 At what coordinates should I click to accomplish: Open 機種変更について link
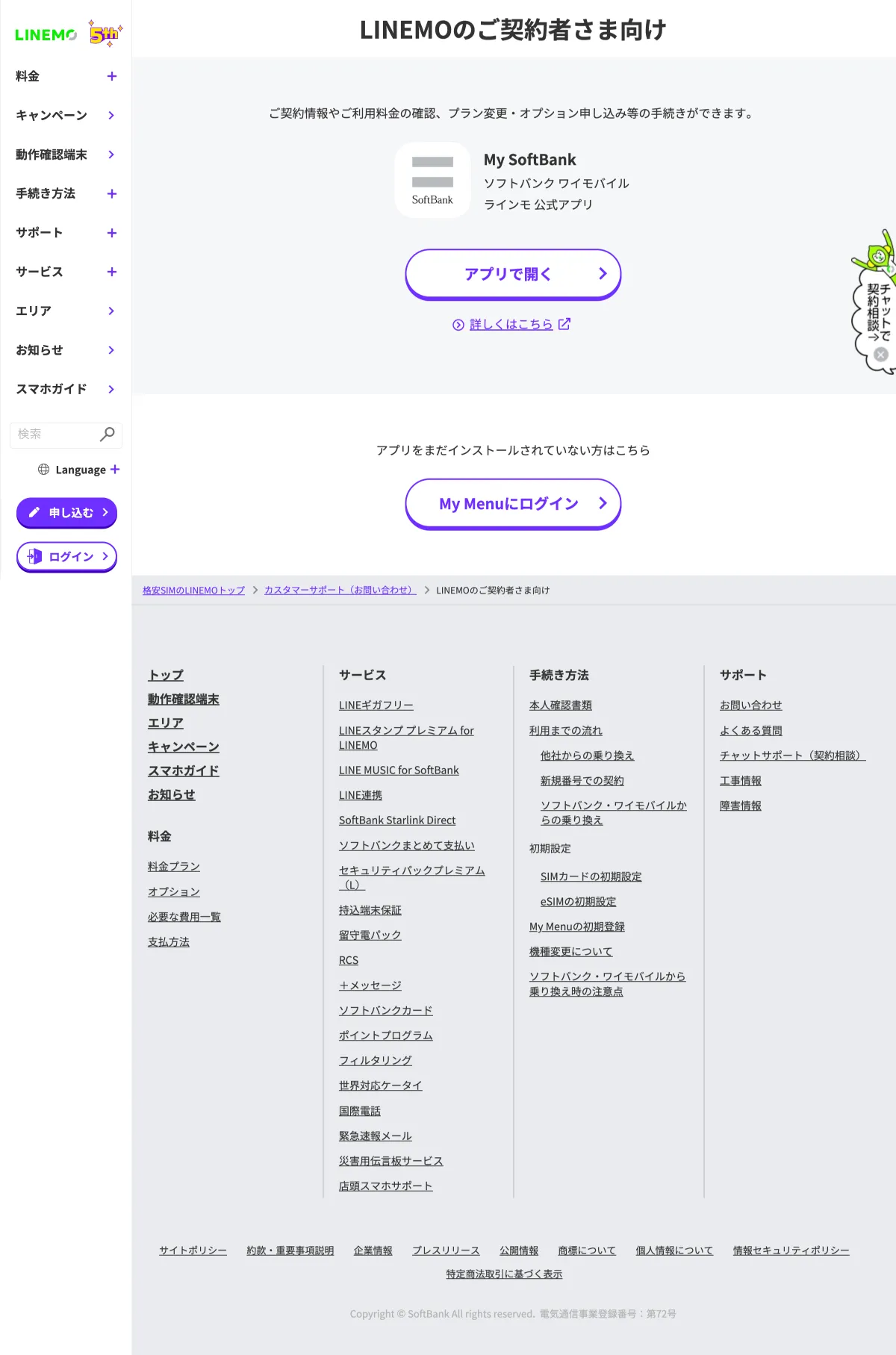coord(571,952)
